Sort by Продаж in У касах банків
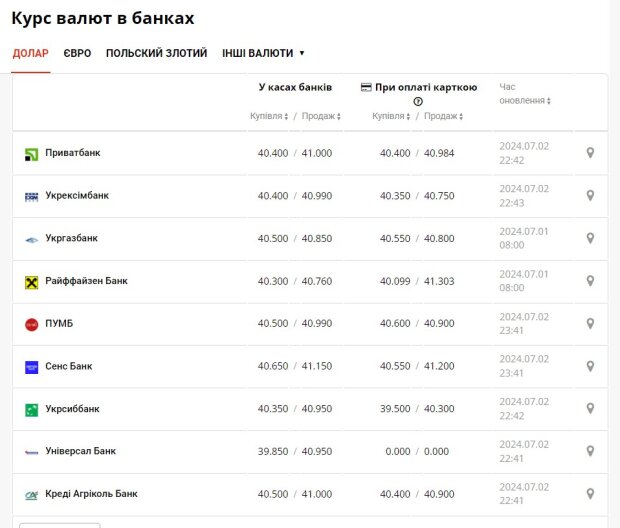The image size is (620, 528). click(321, 116)
